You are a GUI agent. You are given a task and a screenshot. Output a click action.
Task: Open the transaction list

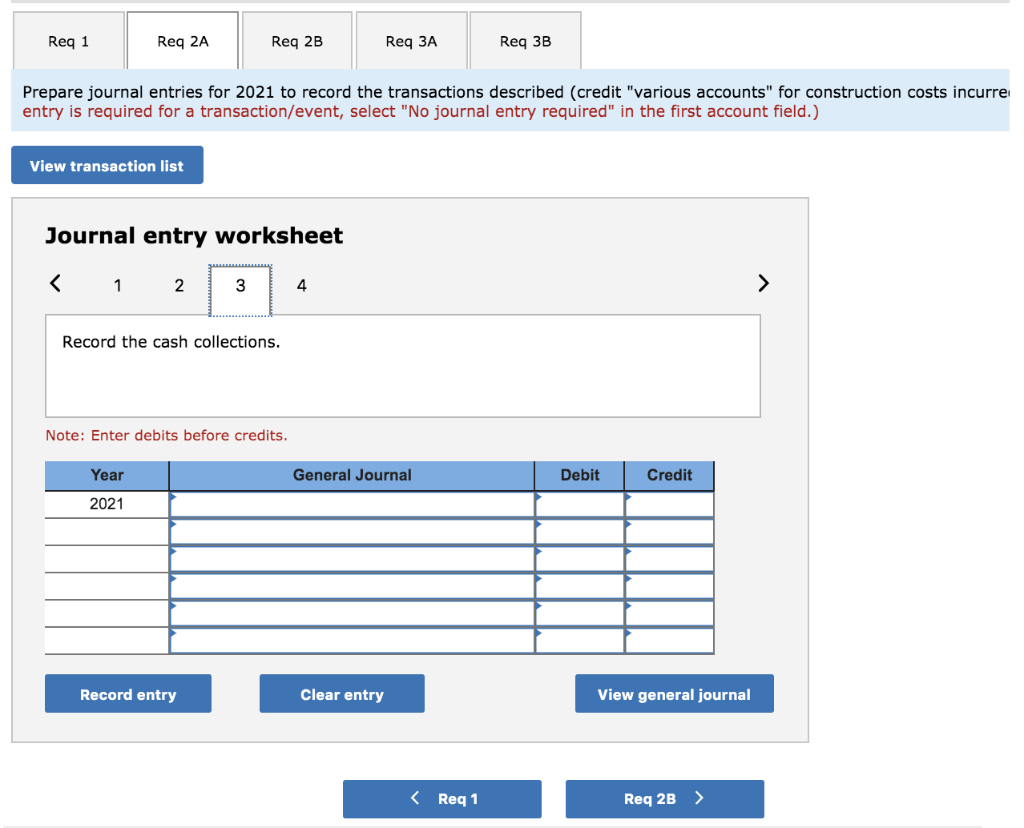click(x=107, y=164)
